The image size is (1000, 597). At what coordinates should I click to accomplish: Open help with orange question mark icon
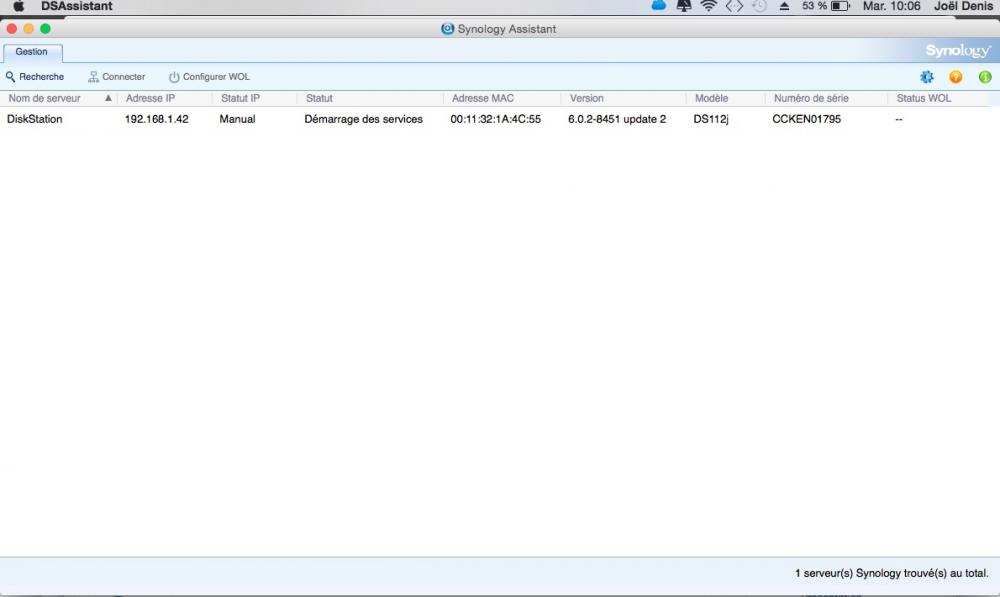click(956, 77)
